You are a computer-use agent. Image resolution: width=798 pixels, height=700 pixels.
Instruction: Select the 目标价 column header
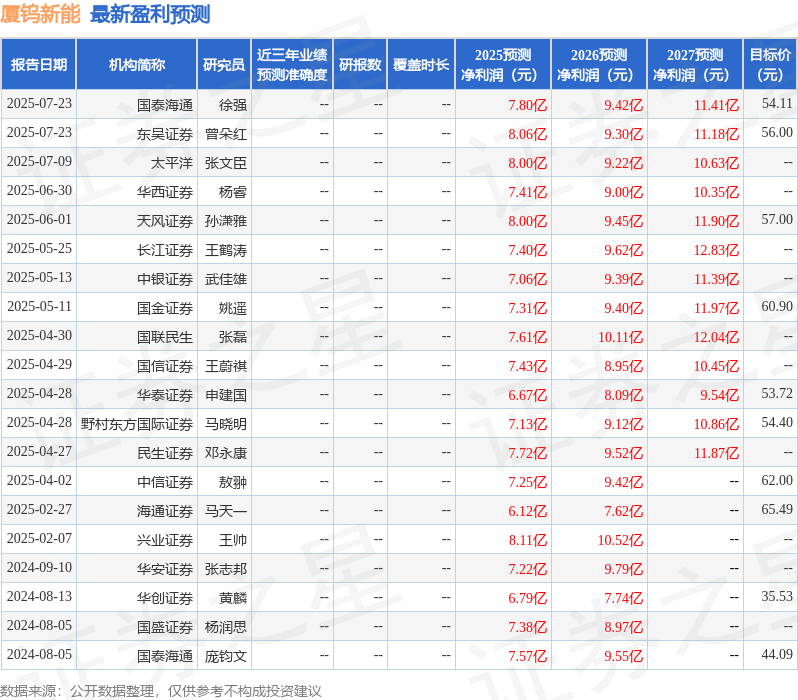pos(771,65)
